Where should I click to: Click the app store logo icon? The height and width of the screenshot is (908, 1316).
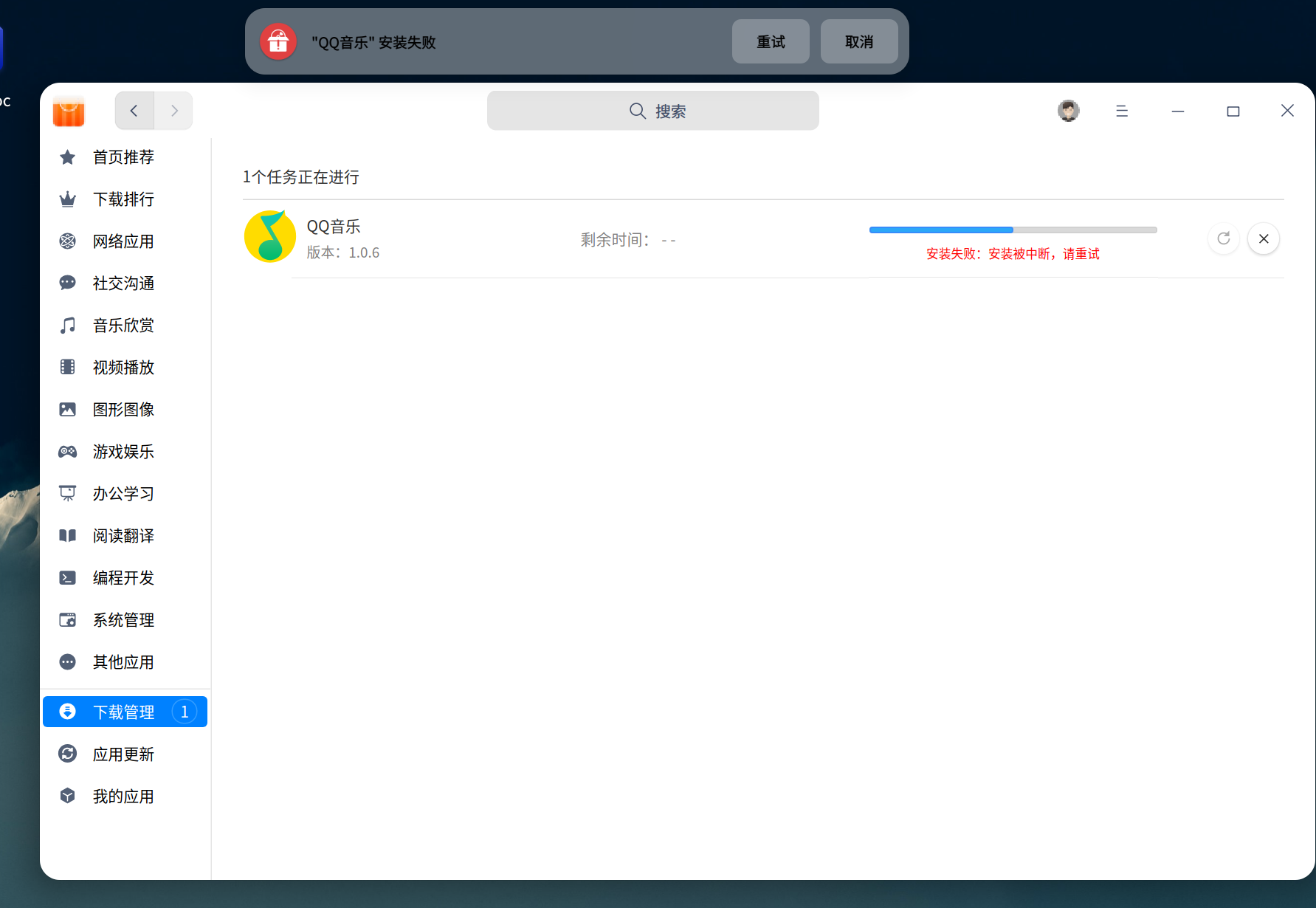(x=69, y=111)
